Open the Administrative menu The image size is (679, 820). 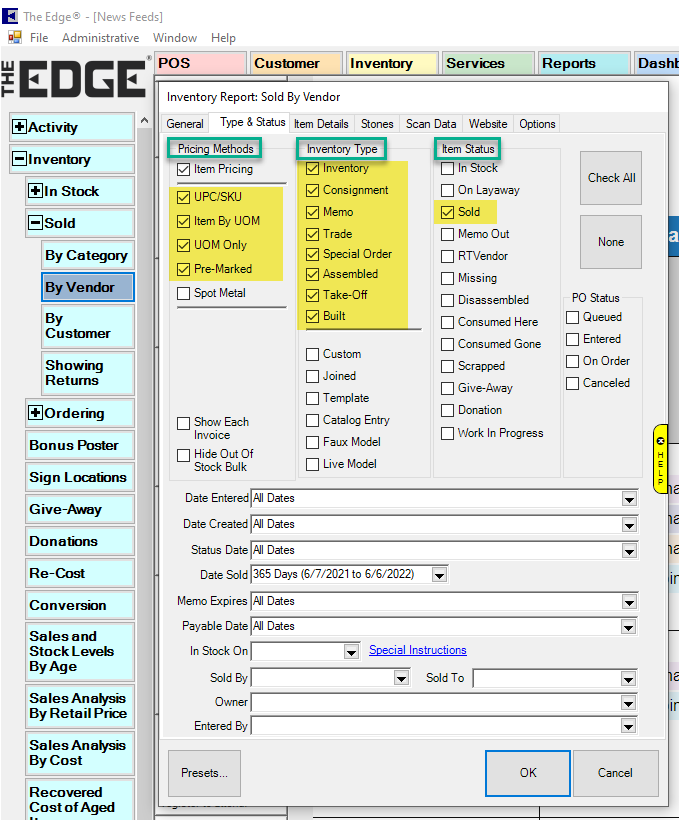(100, 38)
